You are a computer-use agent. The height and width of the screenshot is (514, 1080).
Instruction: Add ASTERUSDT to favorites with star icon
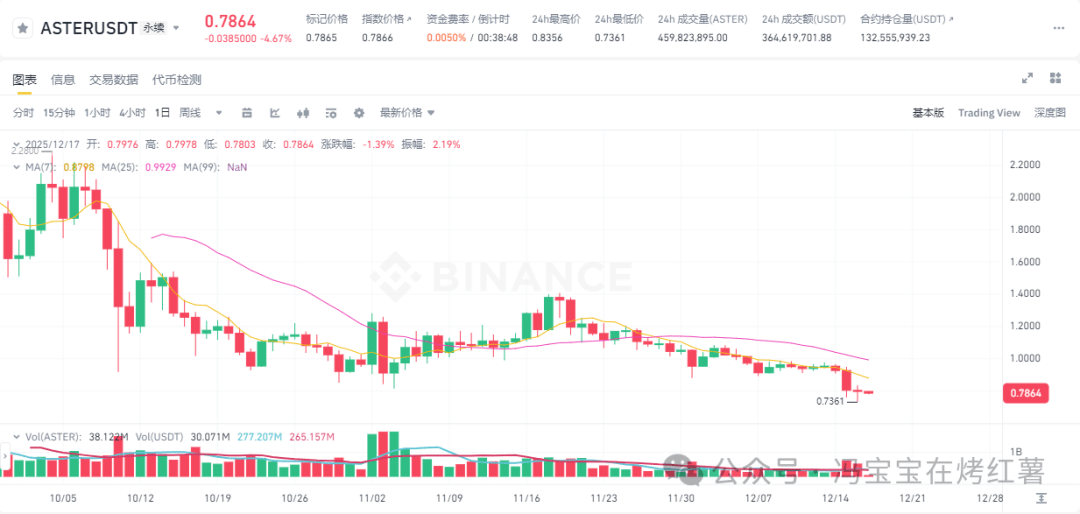[x=22, y=28]
